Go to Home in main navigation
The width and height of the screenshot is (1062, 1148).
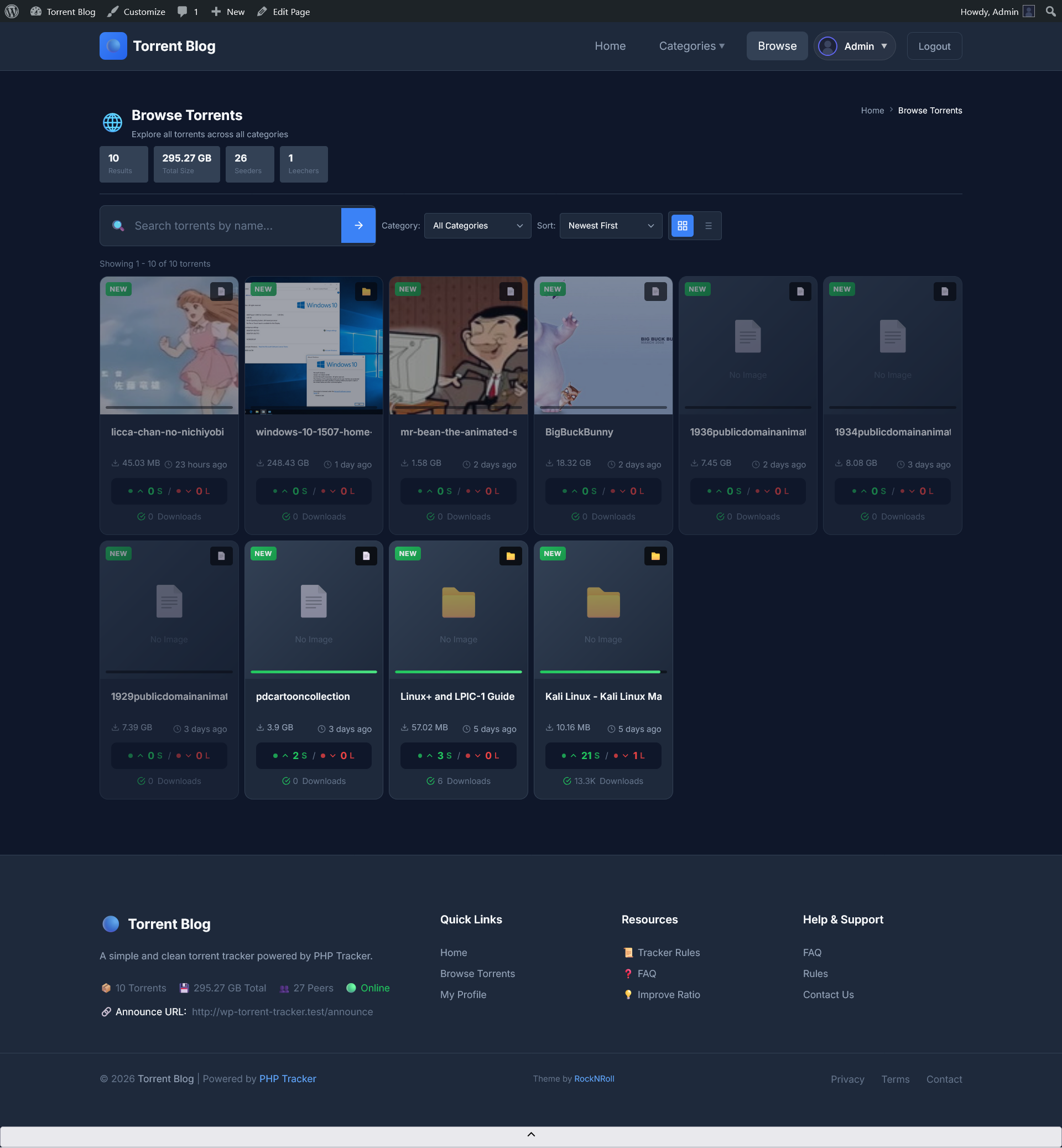coord(610,46)
